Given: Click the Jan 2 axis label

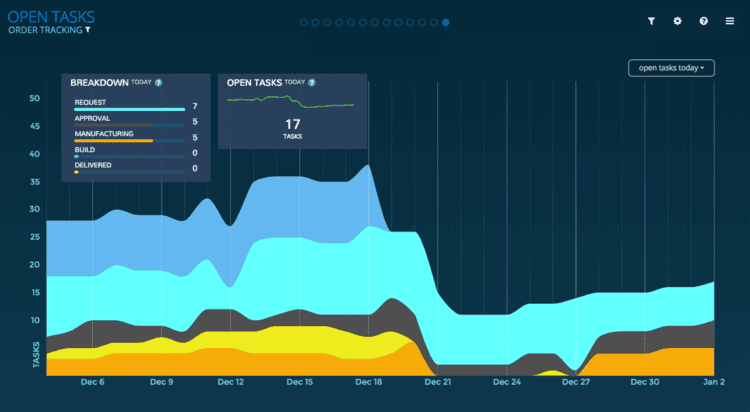Looking at the screenshot, I should click(714, 382).
